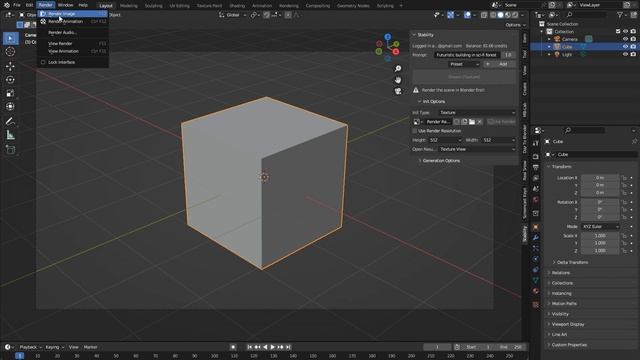
Task: Open the Keying menu in the timeline
Action: point(54,347)
